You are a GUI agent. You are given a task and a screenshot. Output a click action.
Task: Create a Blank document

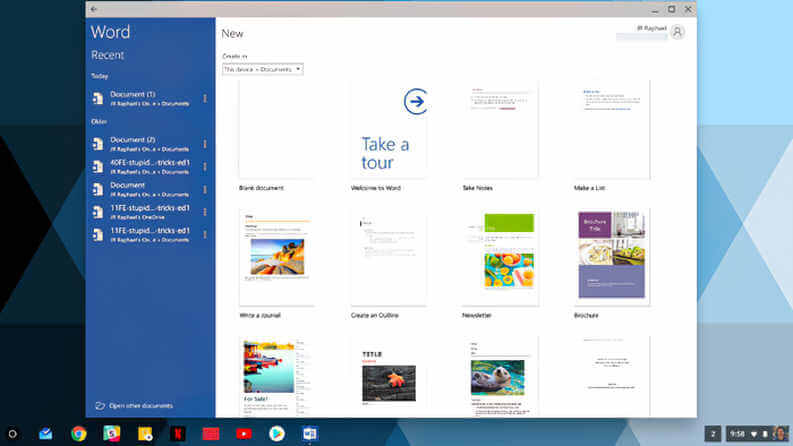tap(276, 130)
